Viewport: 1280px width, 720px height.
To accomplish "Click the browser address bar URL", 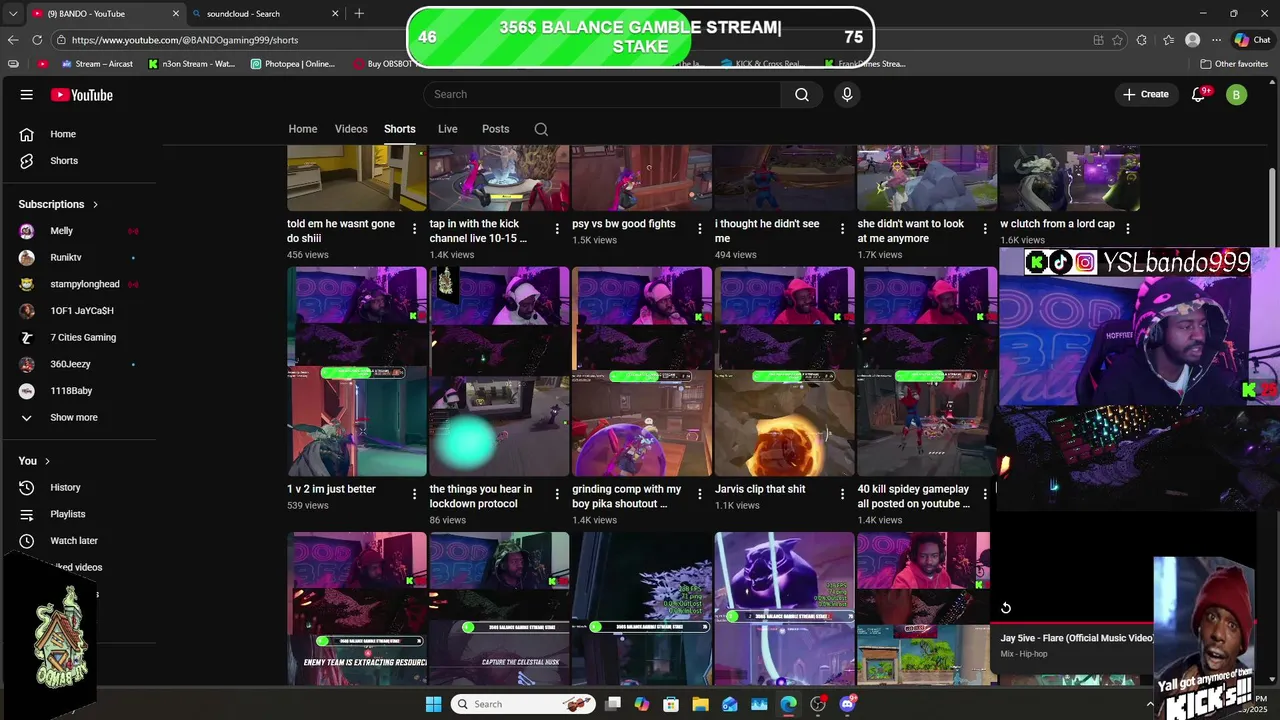I will [x=185, y=40].
